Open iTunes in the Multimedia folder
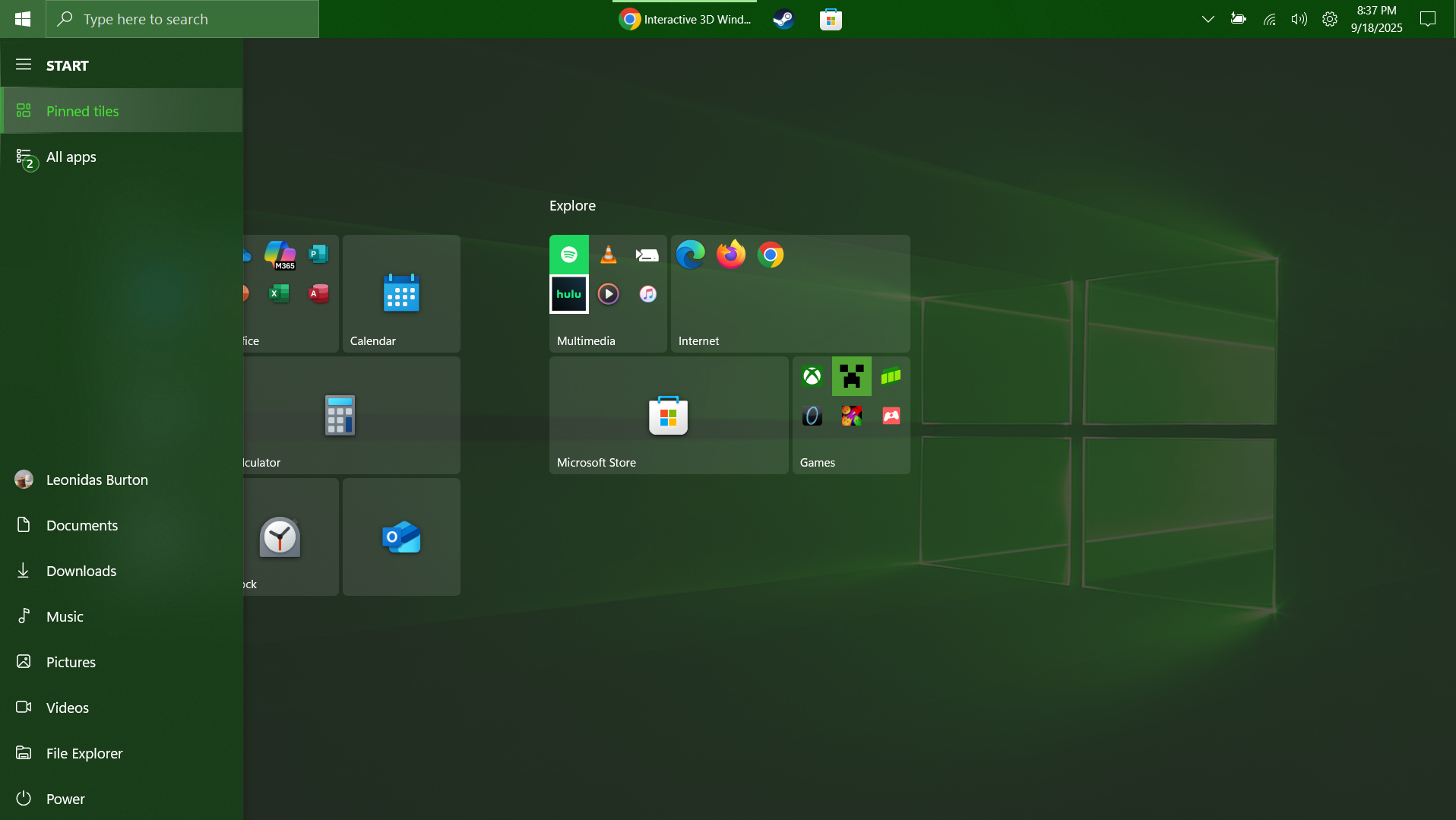Screen dimensions: 1456x820 [648, 294]
